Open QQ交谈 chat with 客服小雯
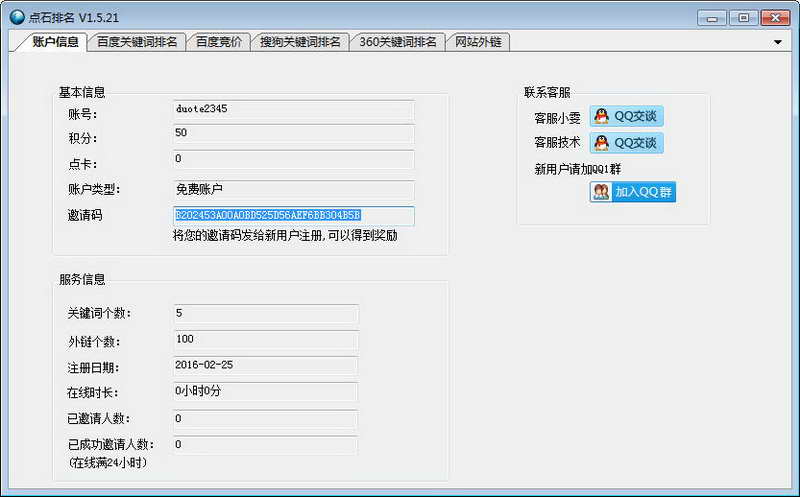Viewport: 800px width, 497px height. [626, 117]
